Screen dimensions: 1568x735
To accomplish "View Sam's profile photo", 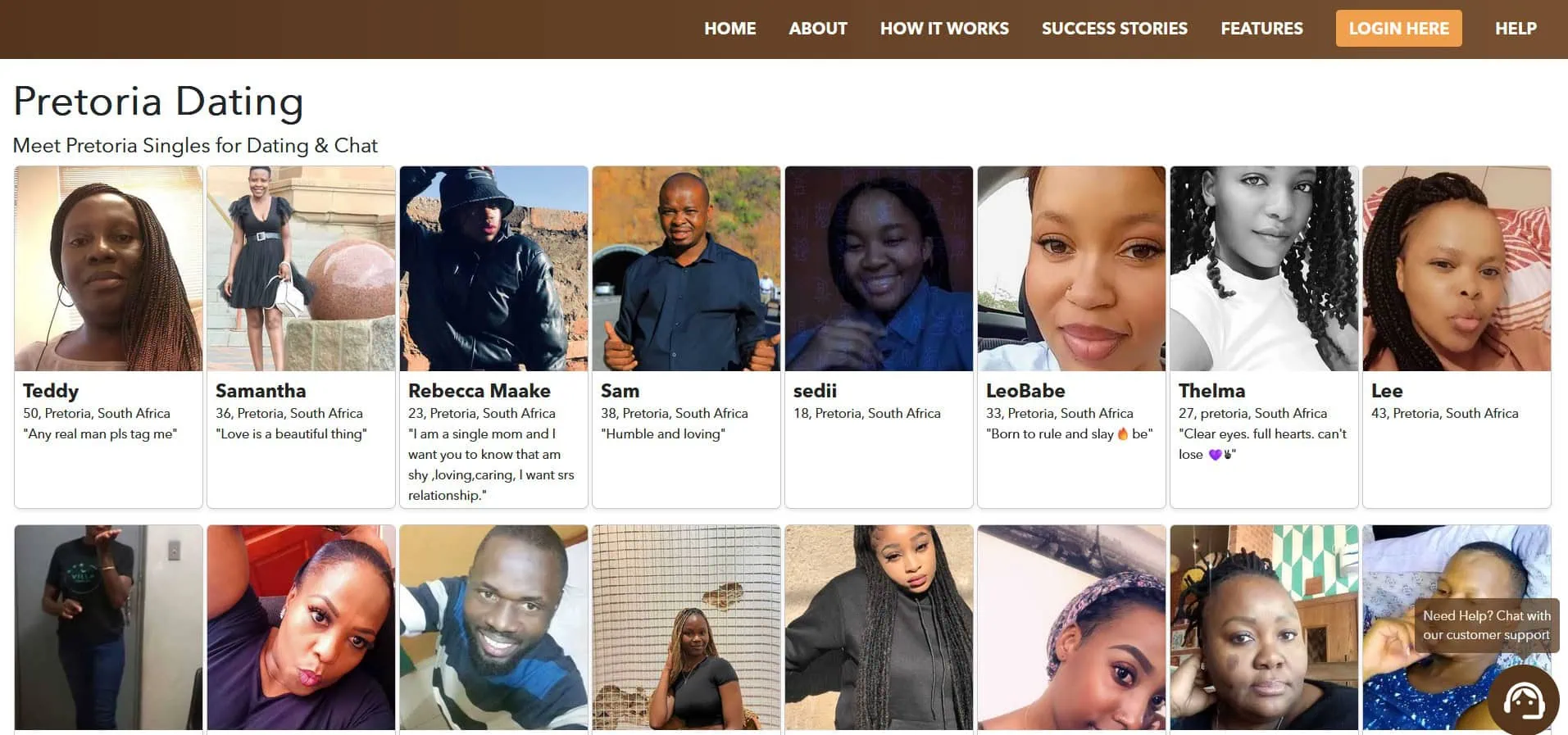I will pyautogui.click(x=686, y=269).
